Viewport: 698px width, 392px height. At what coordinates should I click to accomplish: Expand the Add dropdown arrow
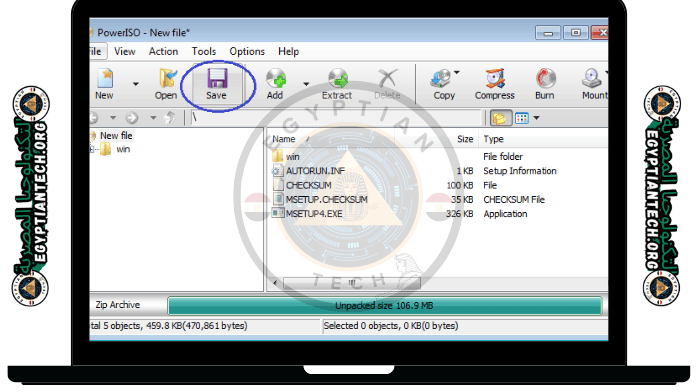tap(306, 84)
